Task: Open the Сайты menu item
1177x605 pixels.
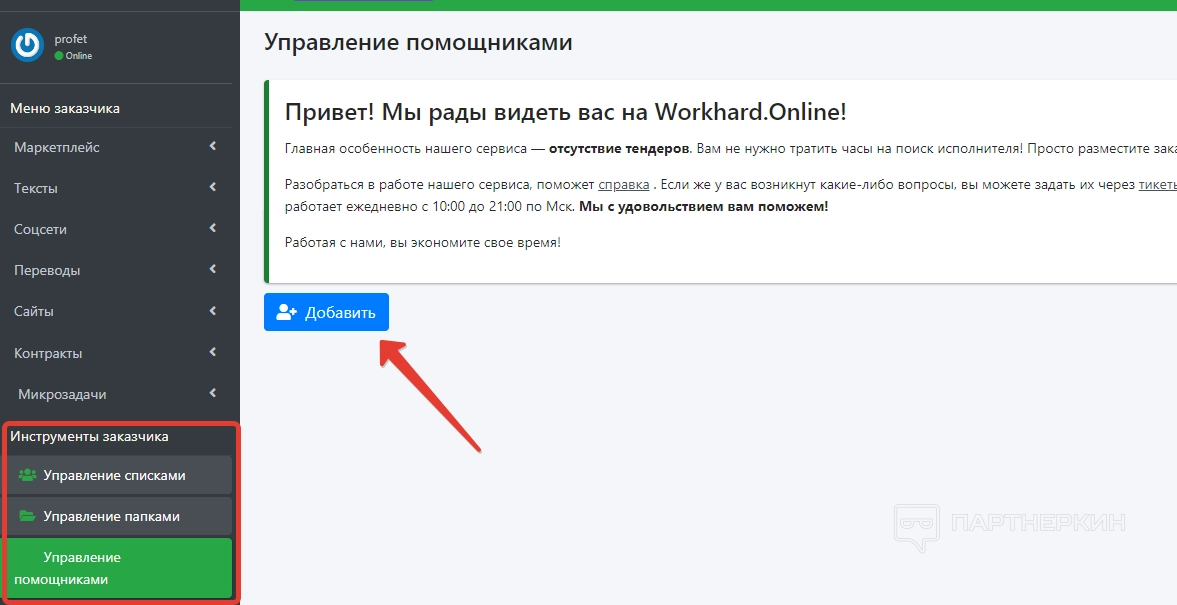Action: (x=116, y=311)
